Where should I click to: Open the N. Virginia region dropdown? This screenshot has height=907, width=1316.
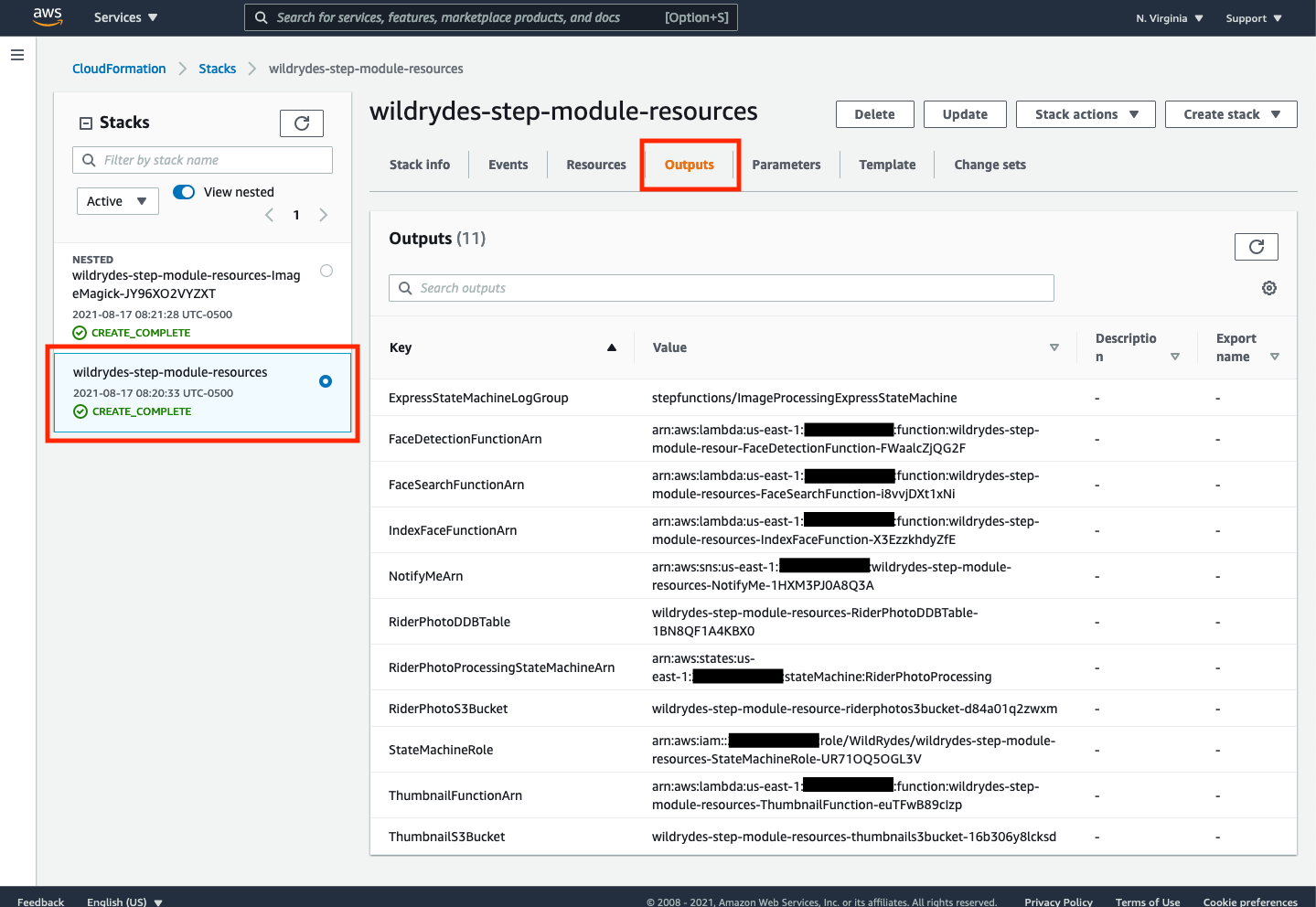pos(1170,18)
